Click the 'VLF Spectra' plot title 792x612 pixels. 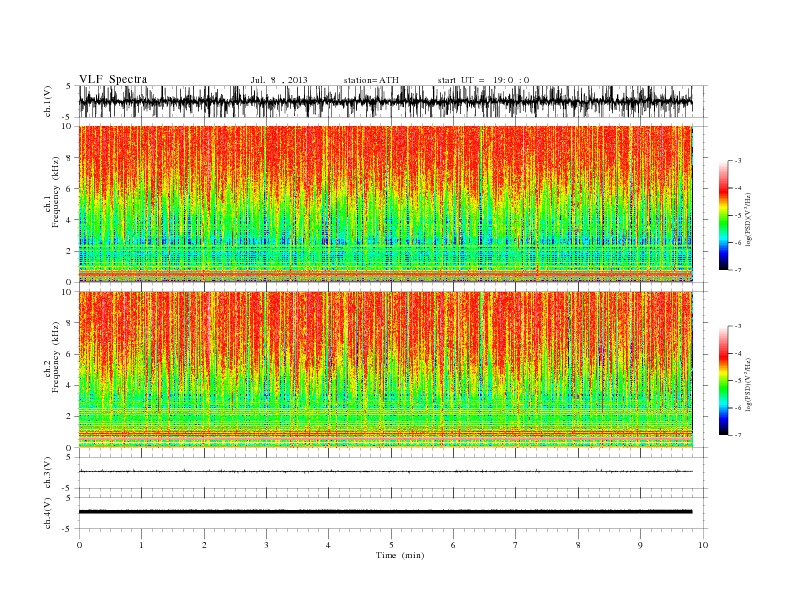point(113,79)
